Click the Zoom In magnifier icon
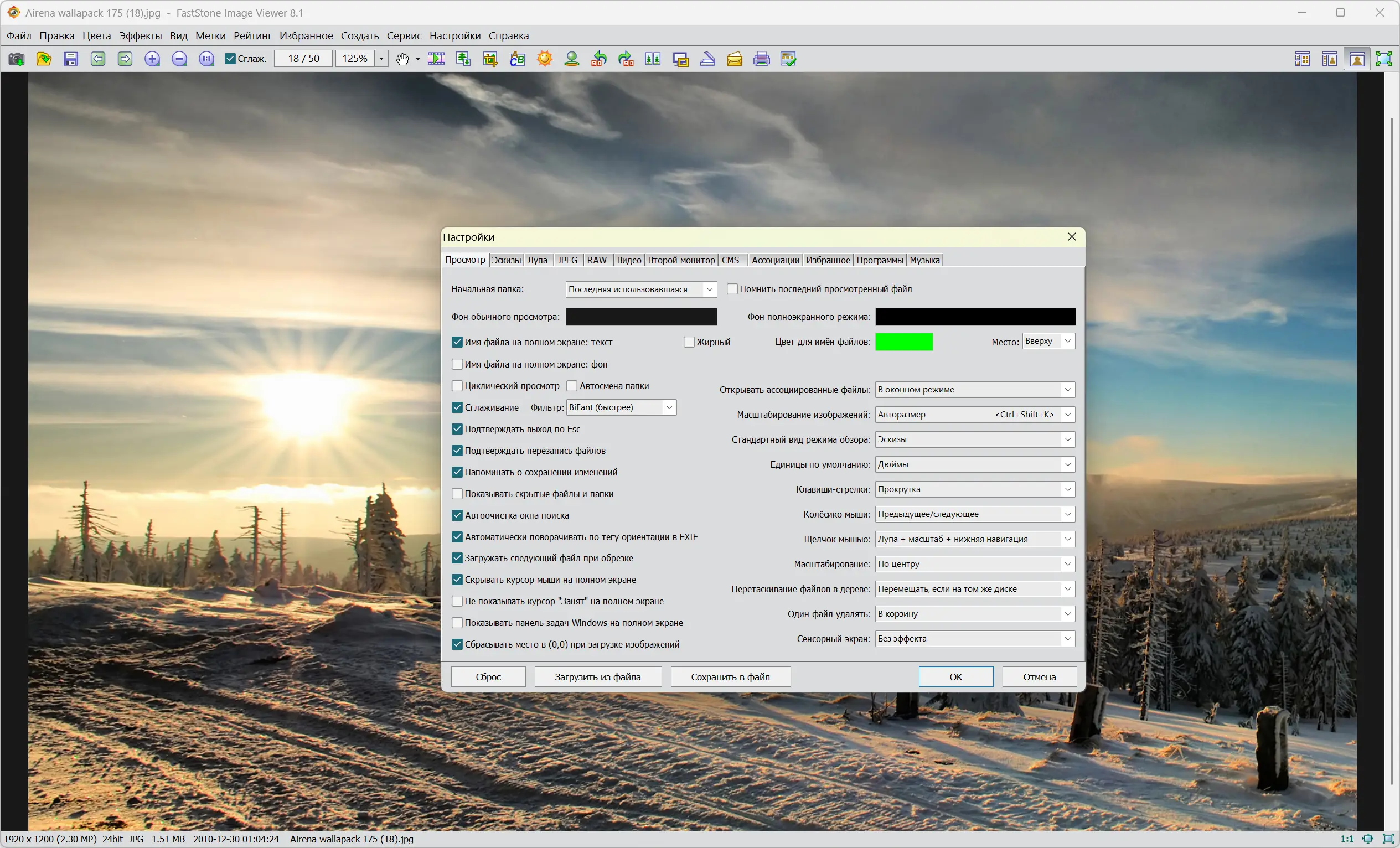1400x848 pixels. (152, 59)
